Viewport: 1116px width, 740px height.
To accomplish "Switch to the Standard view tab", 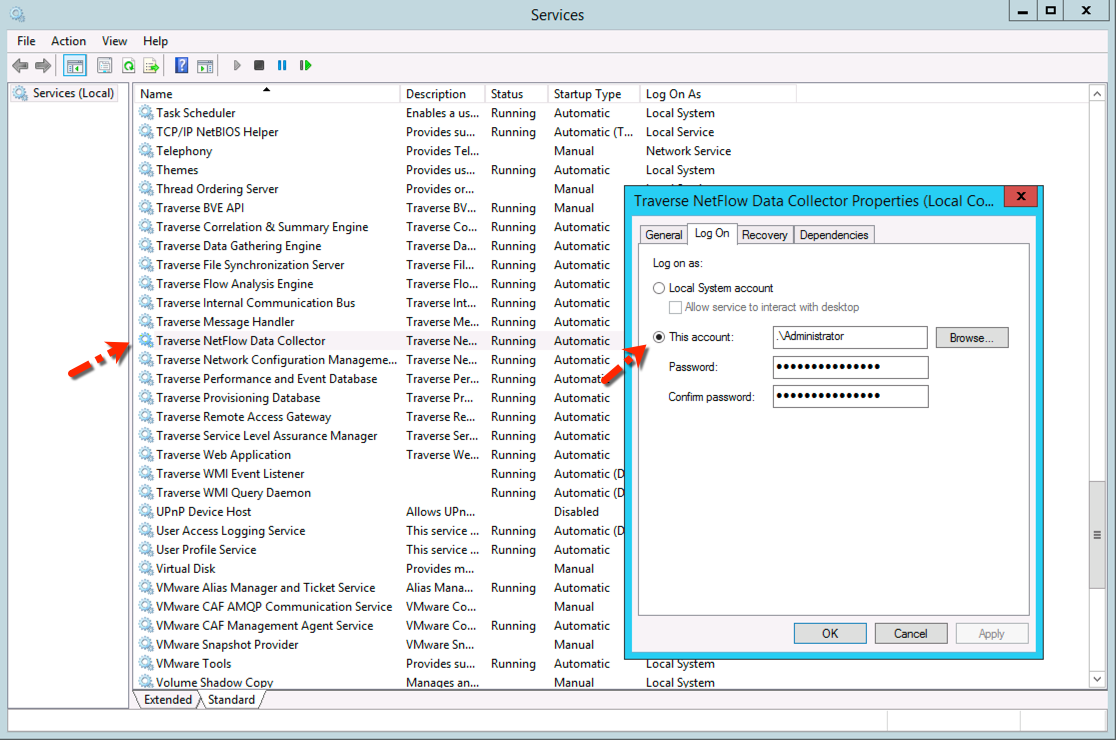I will tap(231, 699).
